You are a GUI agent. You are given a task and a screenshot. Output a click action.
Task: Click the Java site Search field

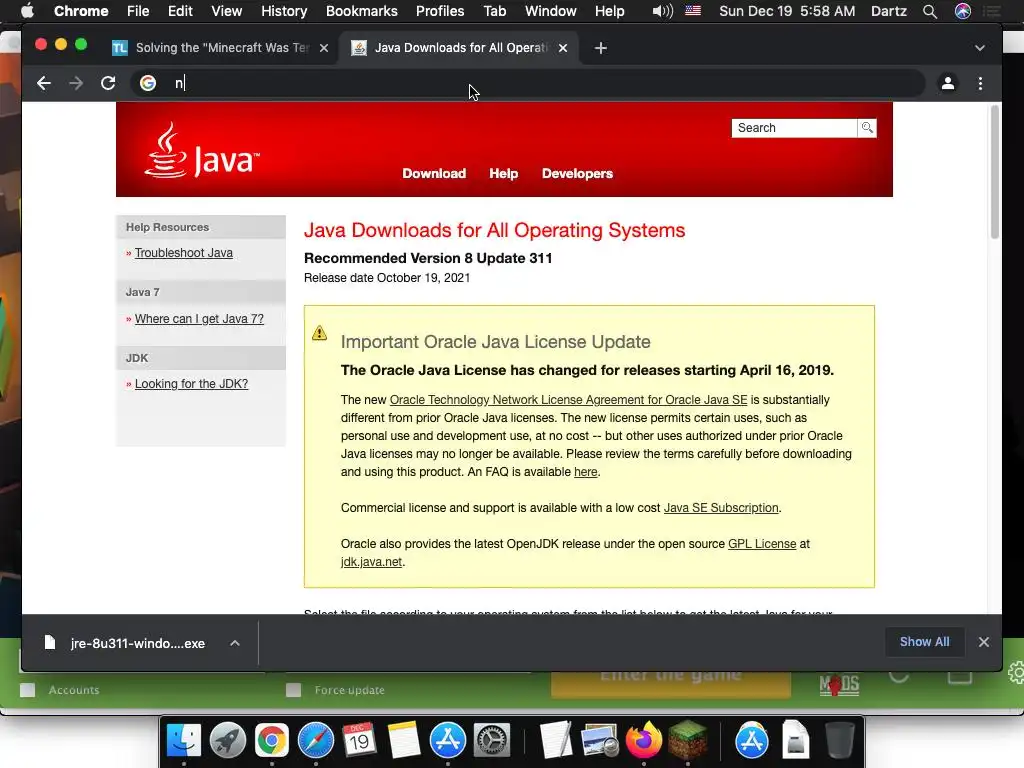794,128
